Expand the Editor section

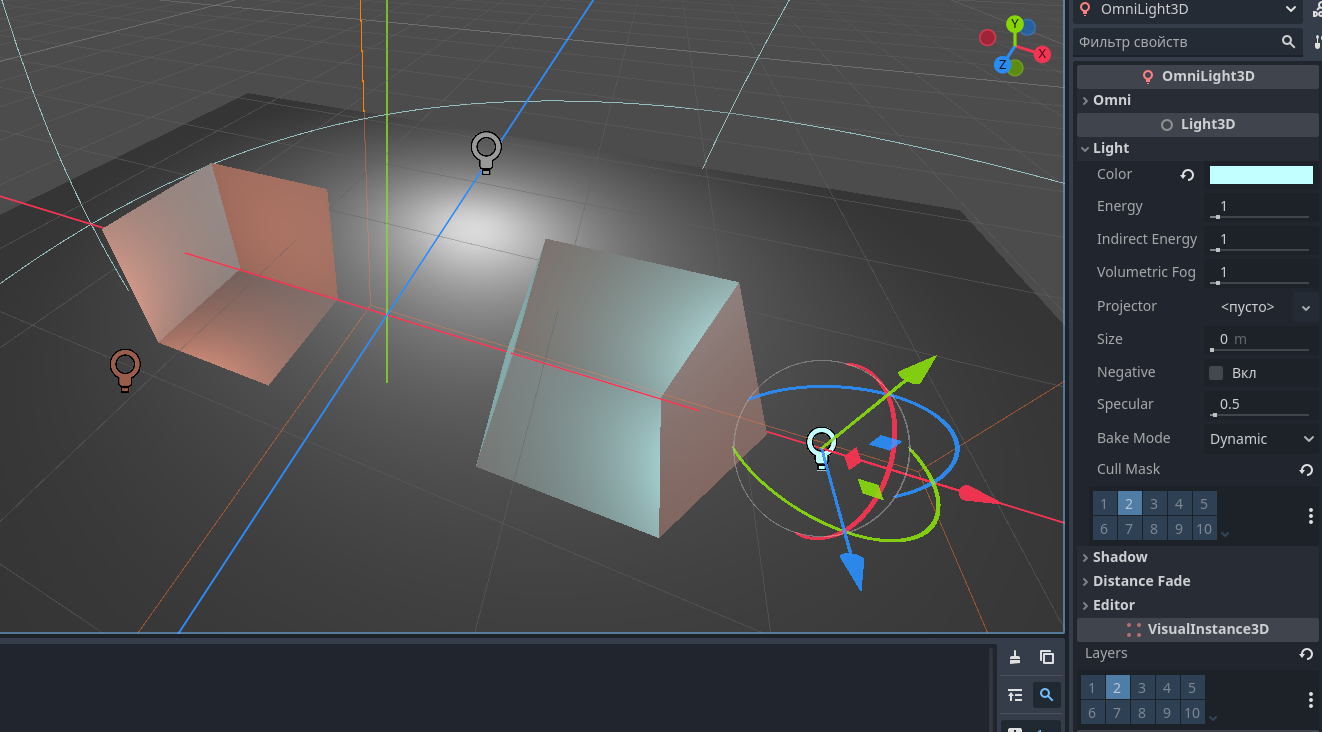click(x=1197, y=605)
